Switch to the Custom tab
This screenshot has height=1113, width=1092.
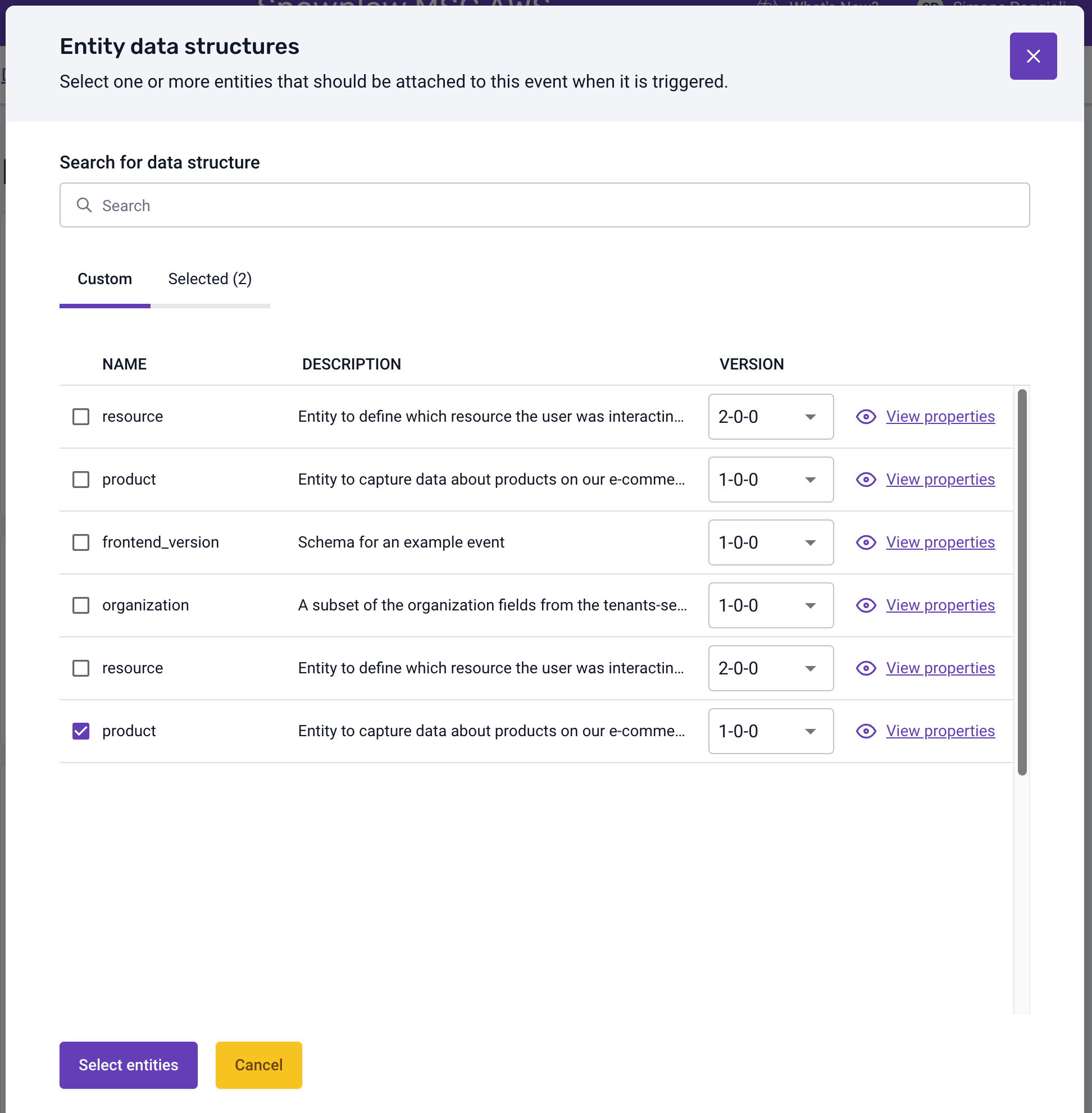104,279
